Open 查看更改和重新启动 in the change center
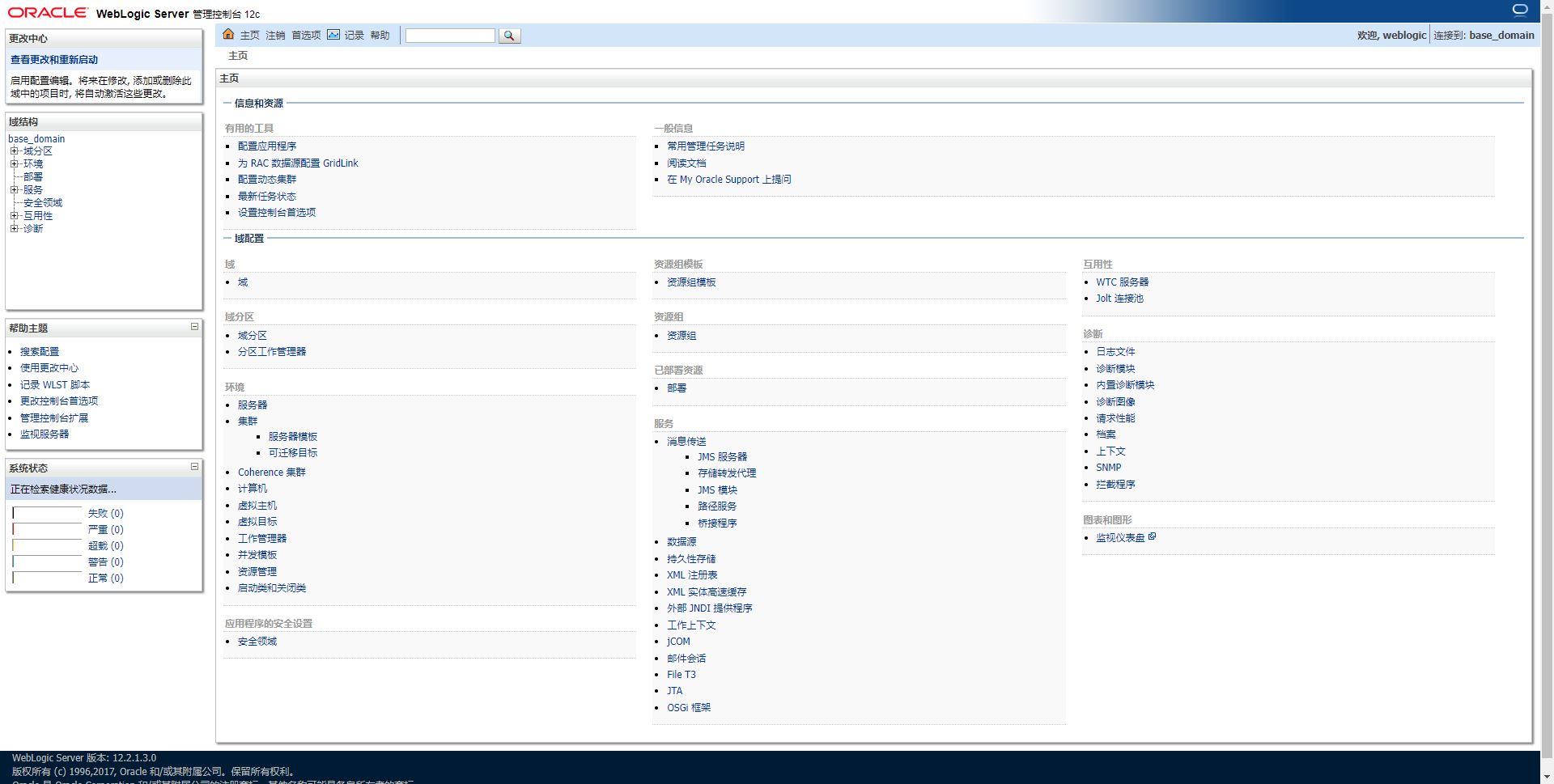 click(x=53, y=59)
